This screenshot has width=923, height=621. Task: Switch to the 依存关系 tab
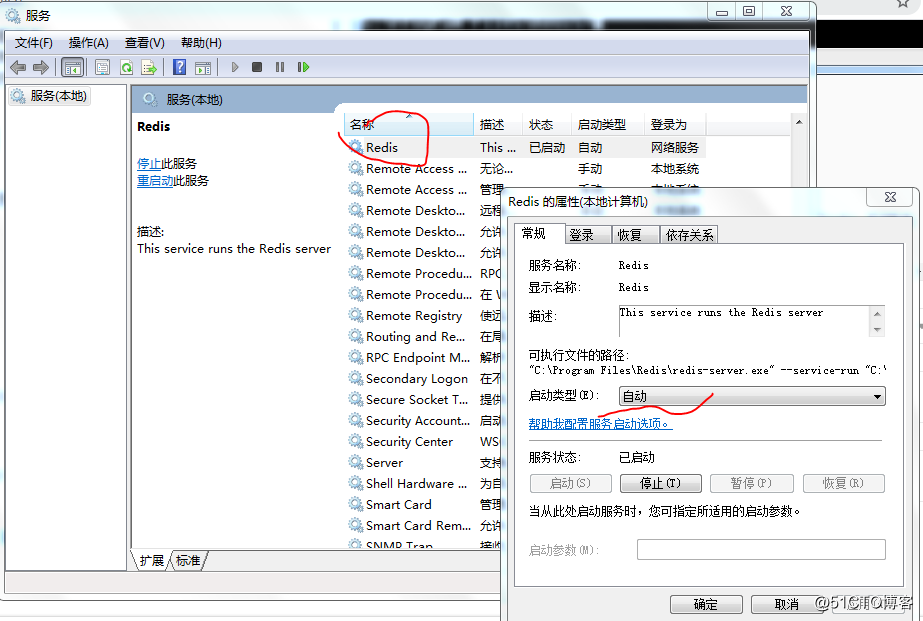point(689,235)
